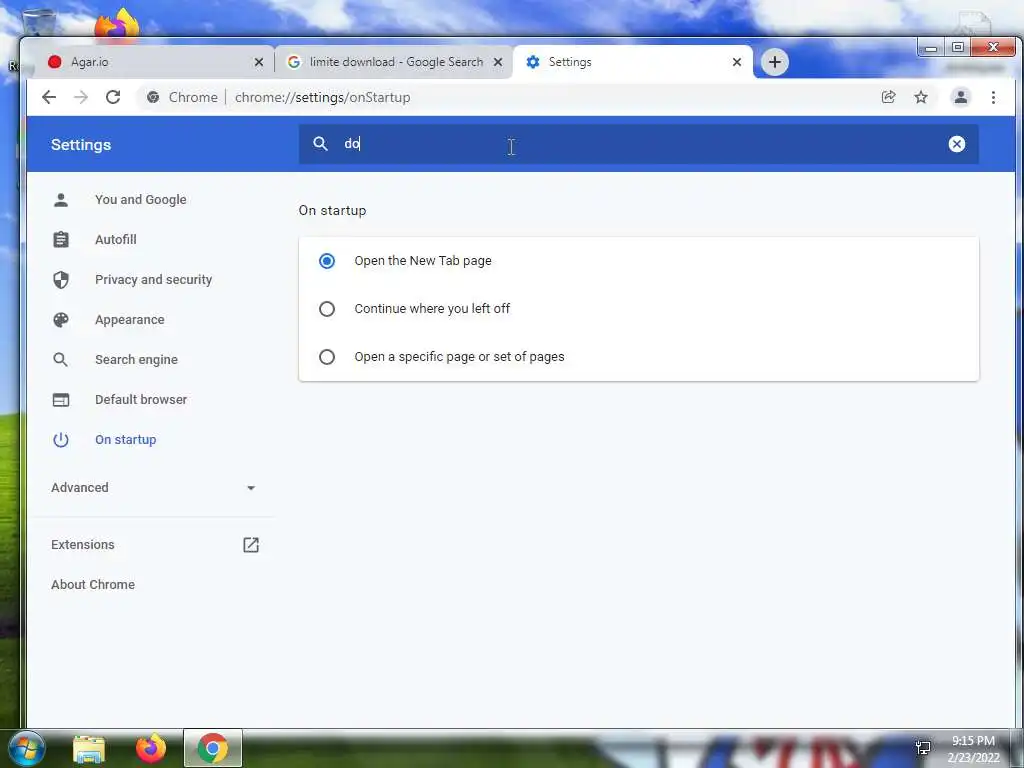Click the Privacy and security shield icon
Screen dimensions: 1024x768
coord(61,280)
